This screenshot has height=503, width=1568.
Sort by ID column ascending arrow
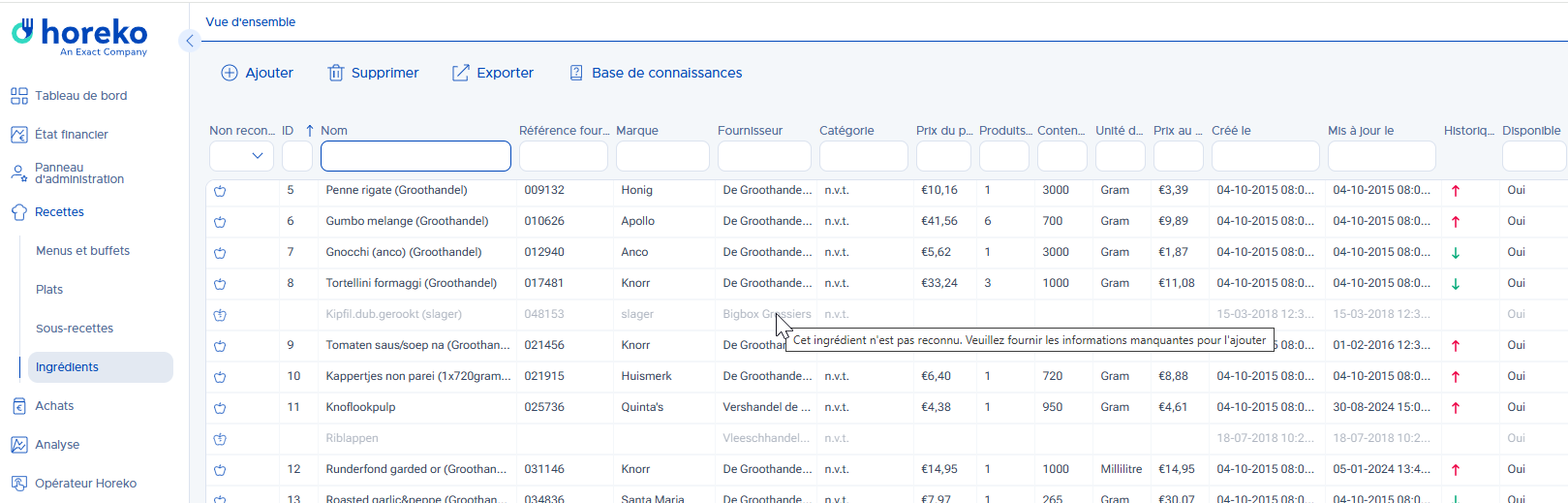(310, 131)
